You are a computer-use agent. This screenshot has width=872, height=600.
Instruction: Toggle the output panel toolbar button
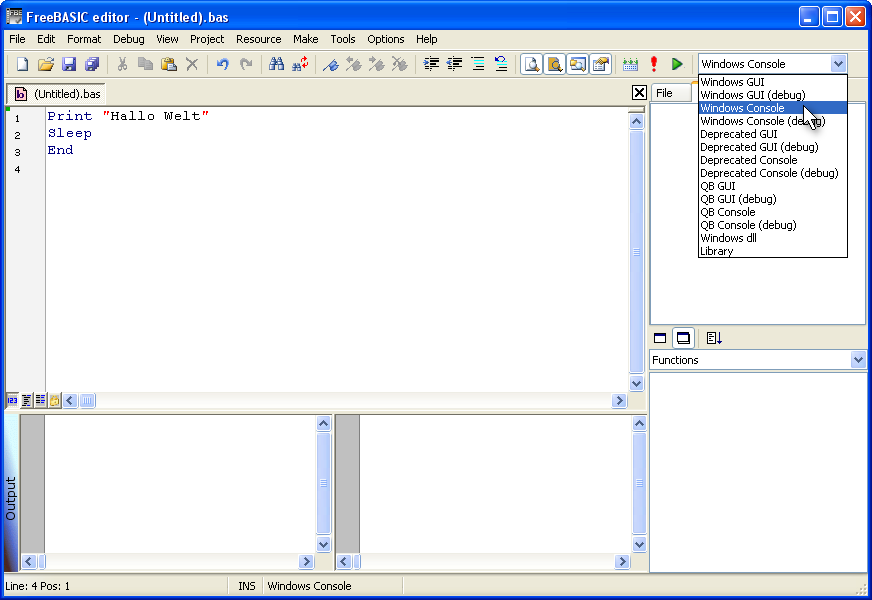click(532, 64)
